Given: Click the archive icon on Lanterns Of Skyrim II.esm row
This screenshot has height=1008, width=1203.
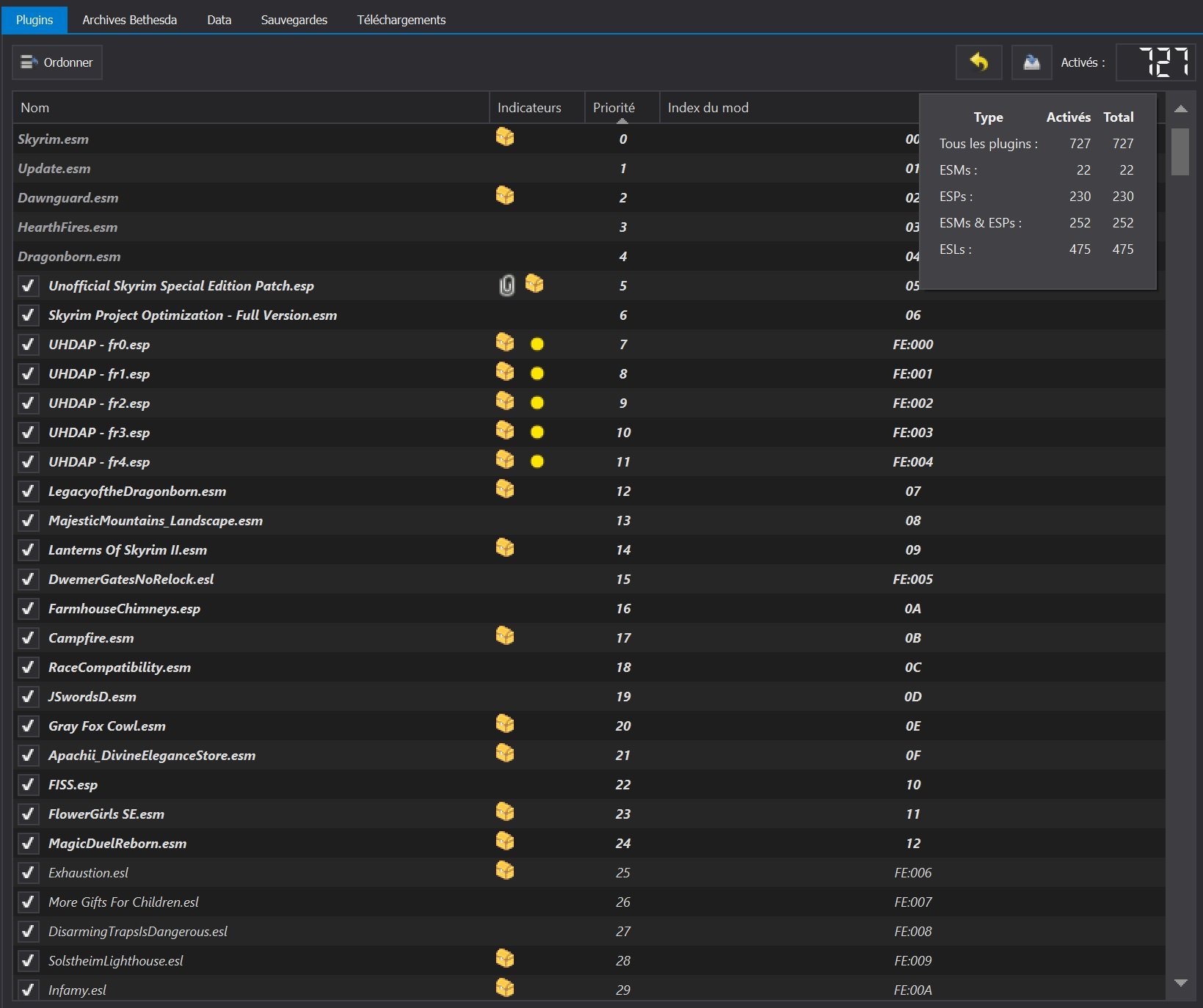Looking at the screenshot, I should (x=505, y=548).
